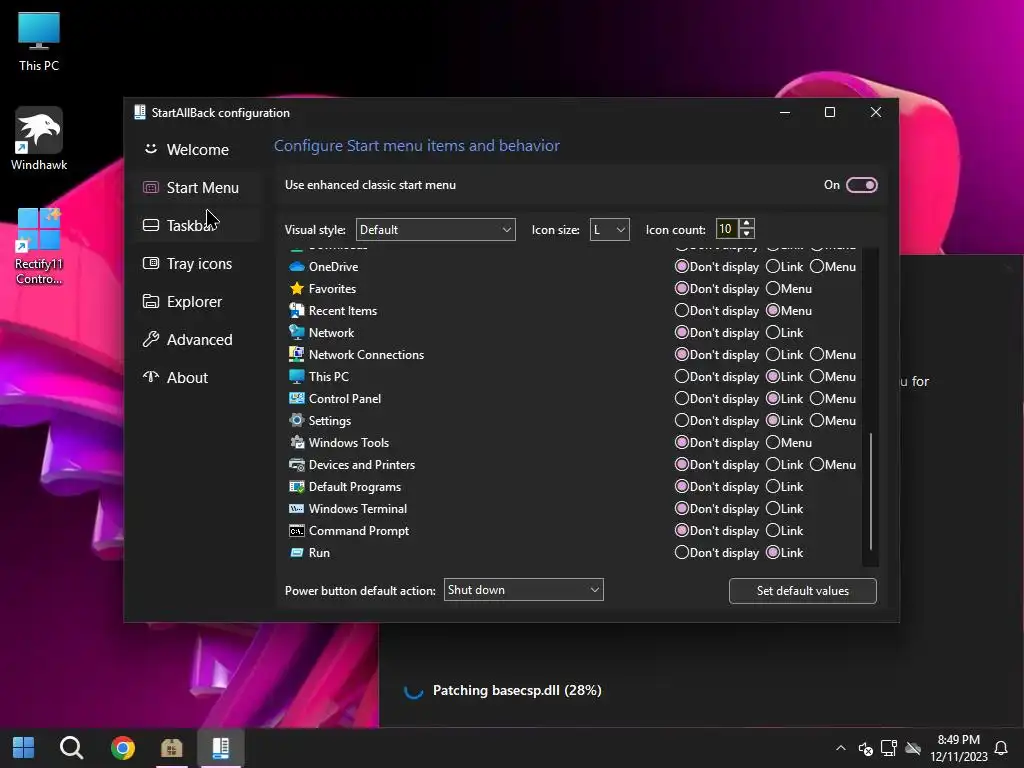Set Network to Link
1024x768 pixels.
pyautogui.click(x=785, y=332)
